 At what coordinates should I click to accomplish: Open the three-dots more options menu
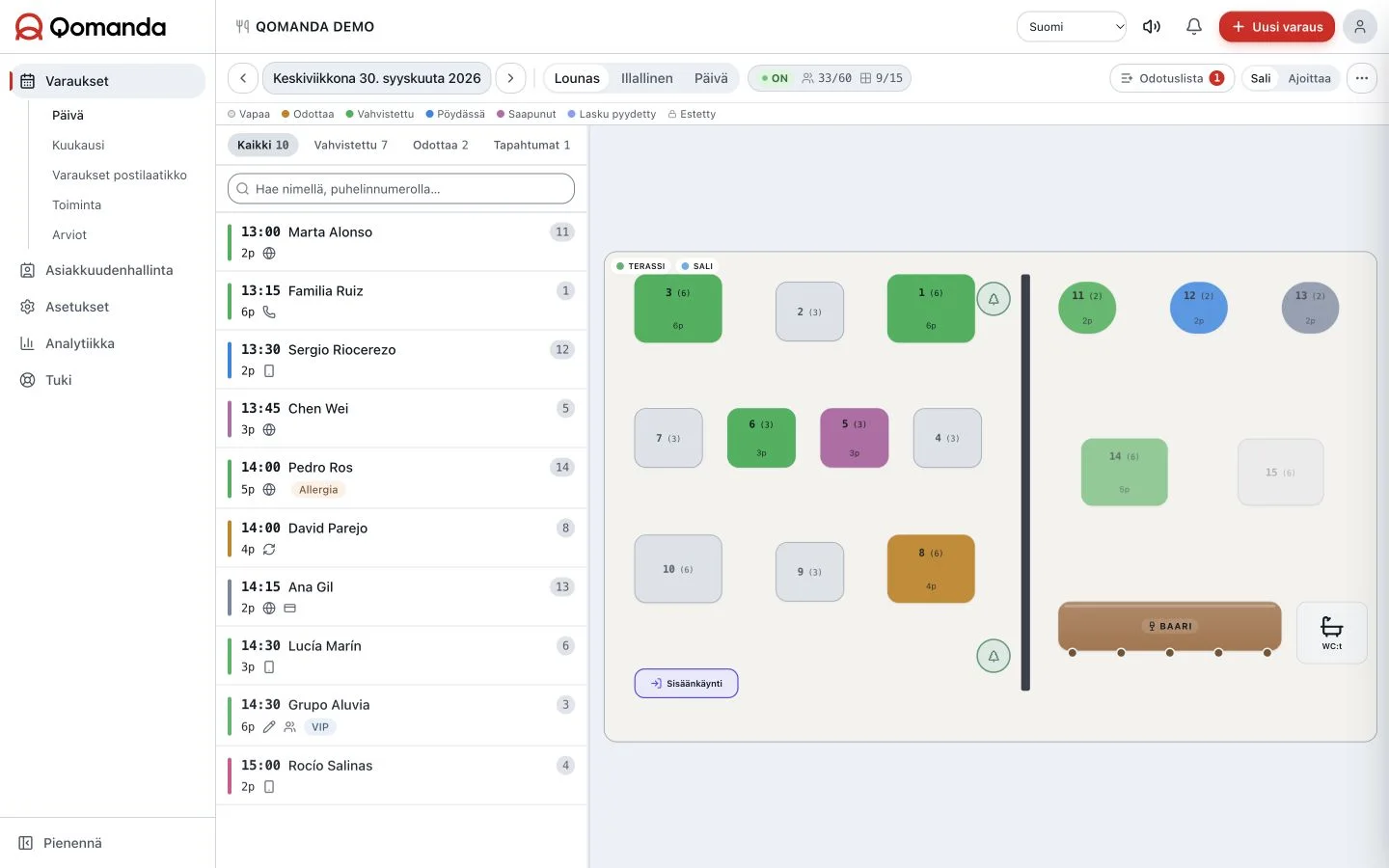tap(1361, 78)
